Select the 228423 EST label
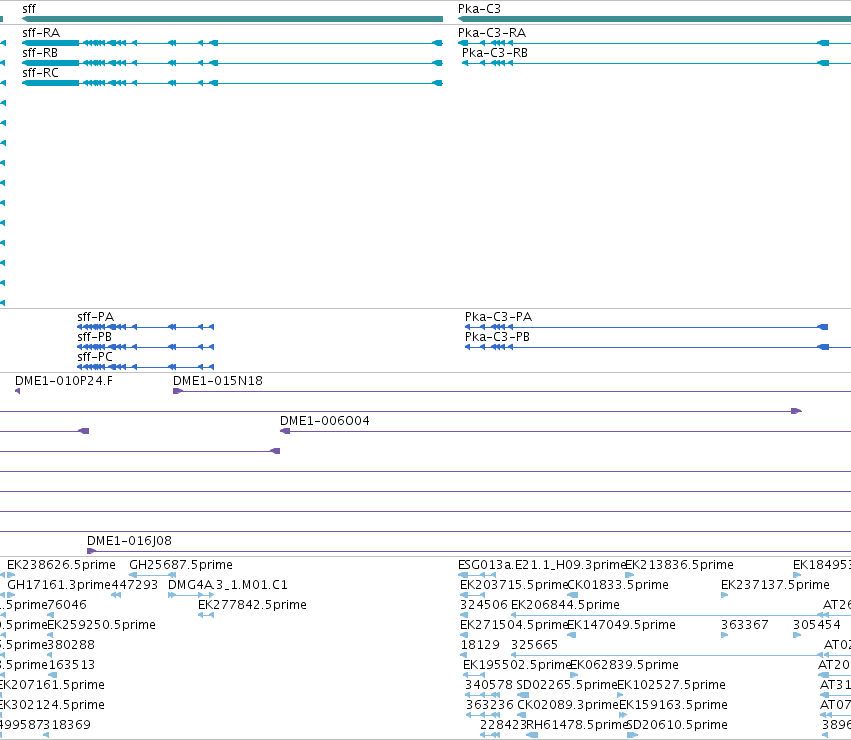The image size is (851, 740). (x=503, y=725)
